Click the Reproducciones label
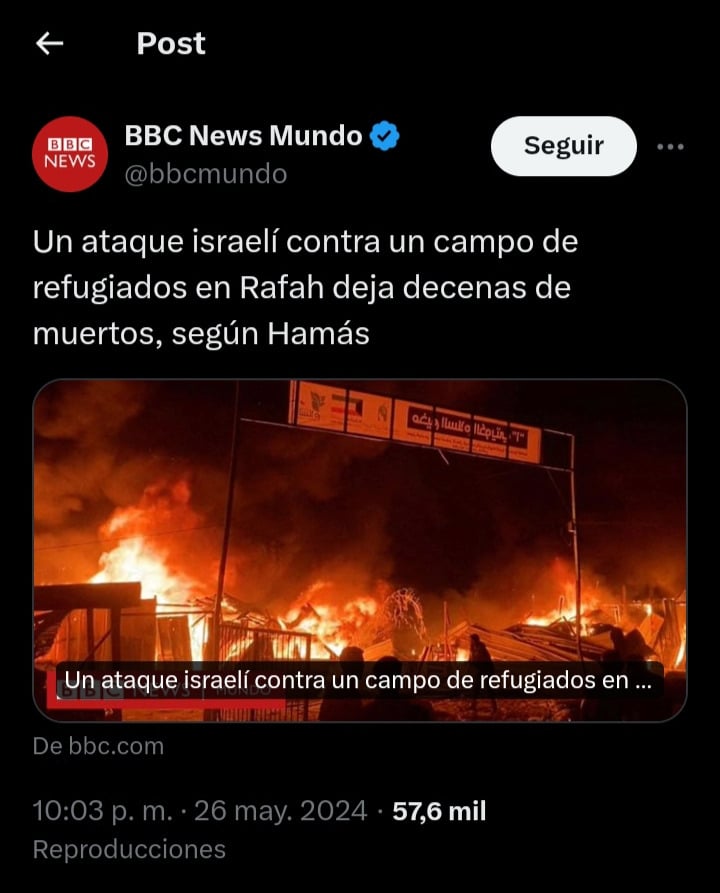720x893 pixels. pos(129,849)
